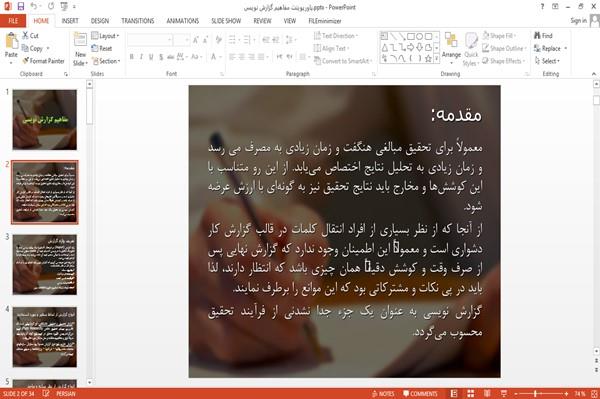
Task: Click the Clear Formatting icon
Action: pos(218,40)
